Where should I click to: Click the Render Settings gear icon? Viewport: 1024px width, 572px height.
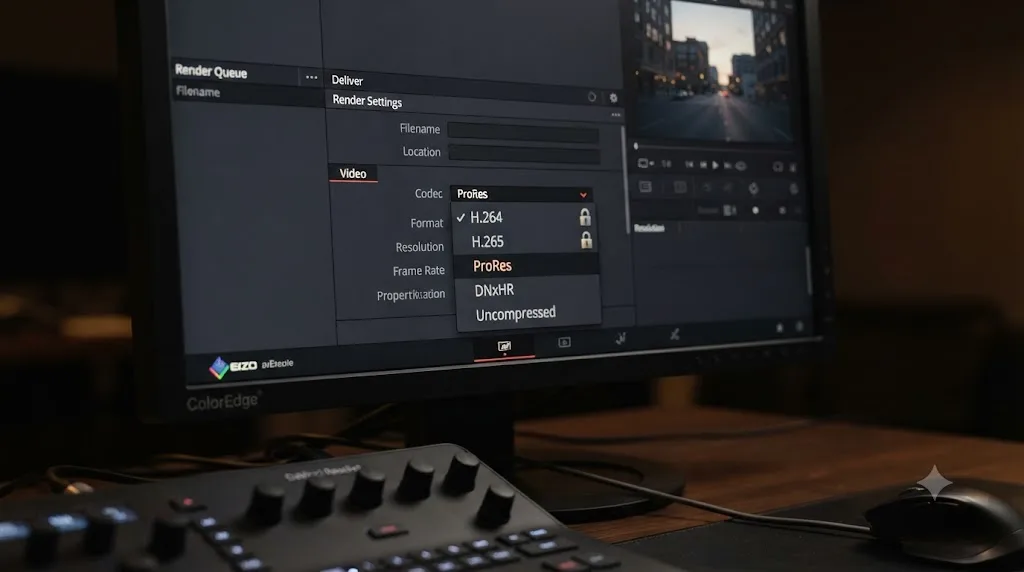pos(613,98)
